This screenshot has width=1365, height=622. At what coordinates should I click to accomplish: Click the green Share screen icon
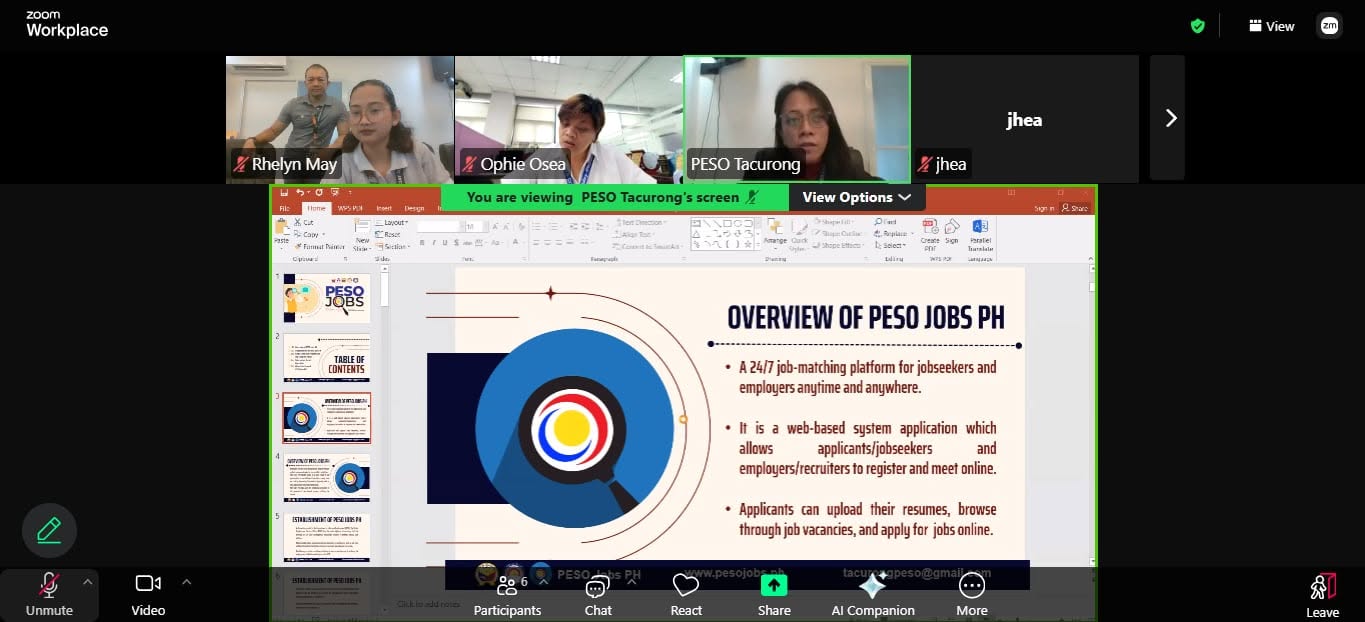[x=774, y=585]
